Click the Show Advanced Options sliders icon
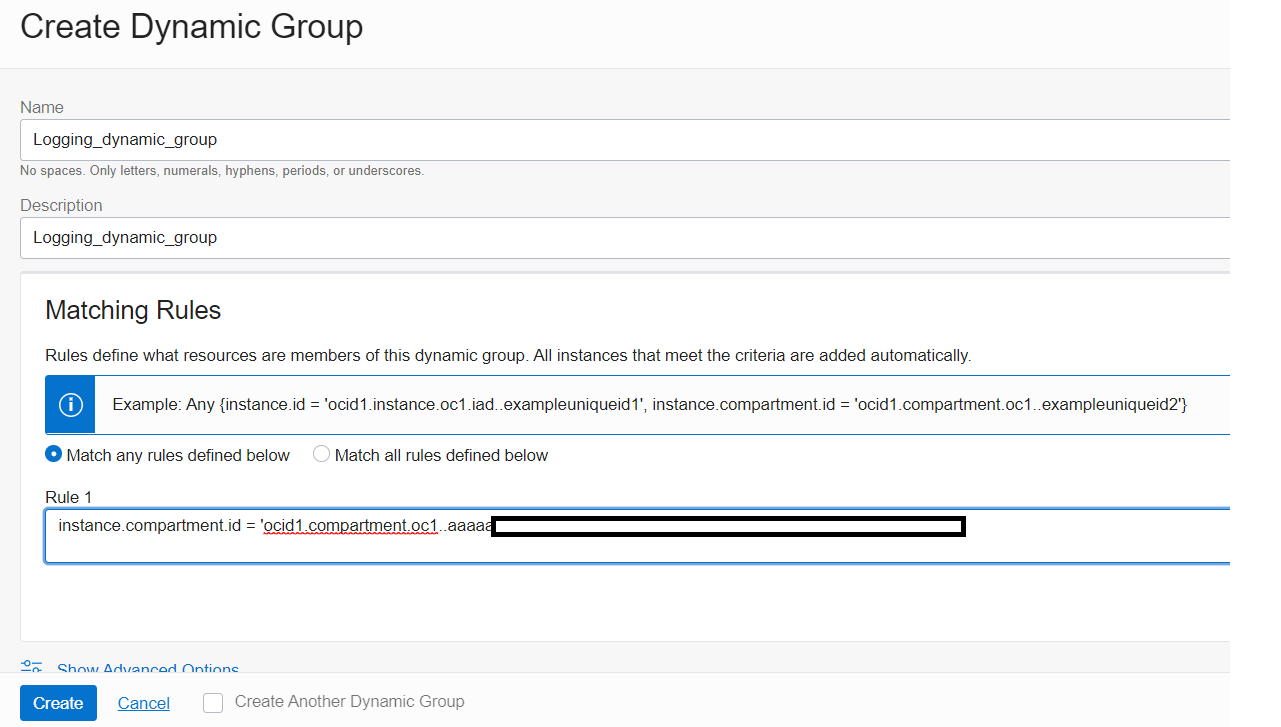The width and height of the screenshot is (1281, 727). tap(32, 667)
